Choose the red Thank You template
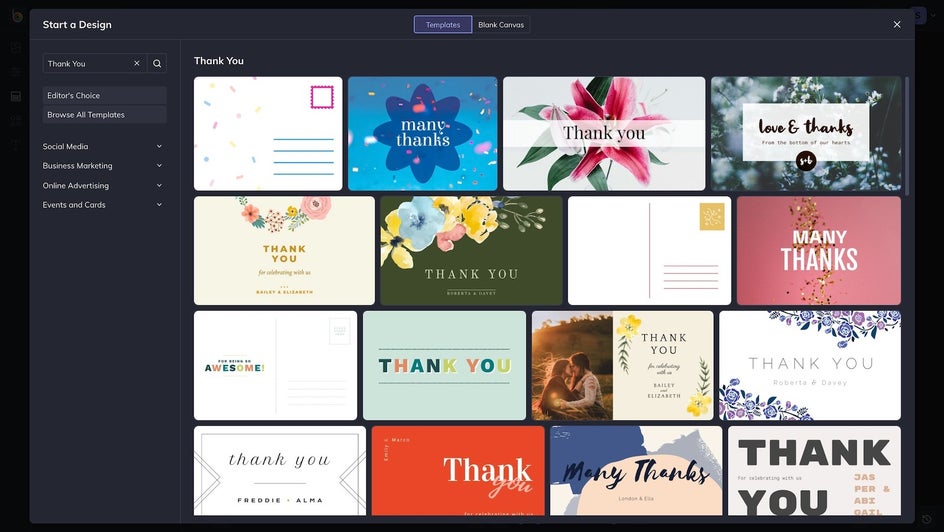This screenshot has height=532, width=944. (458, 470)
